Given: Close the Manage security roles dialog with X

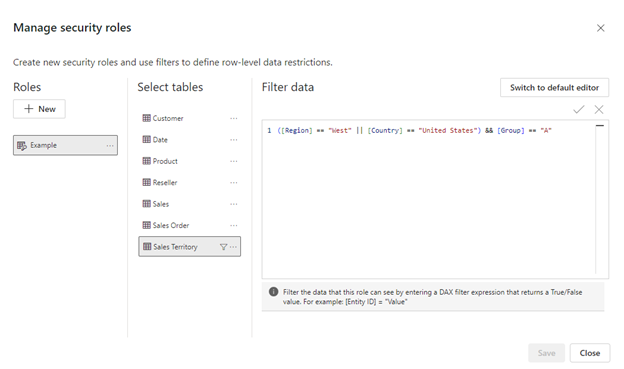Looking at the screenshot, I should 601,28.
